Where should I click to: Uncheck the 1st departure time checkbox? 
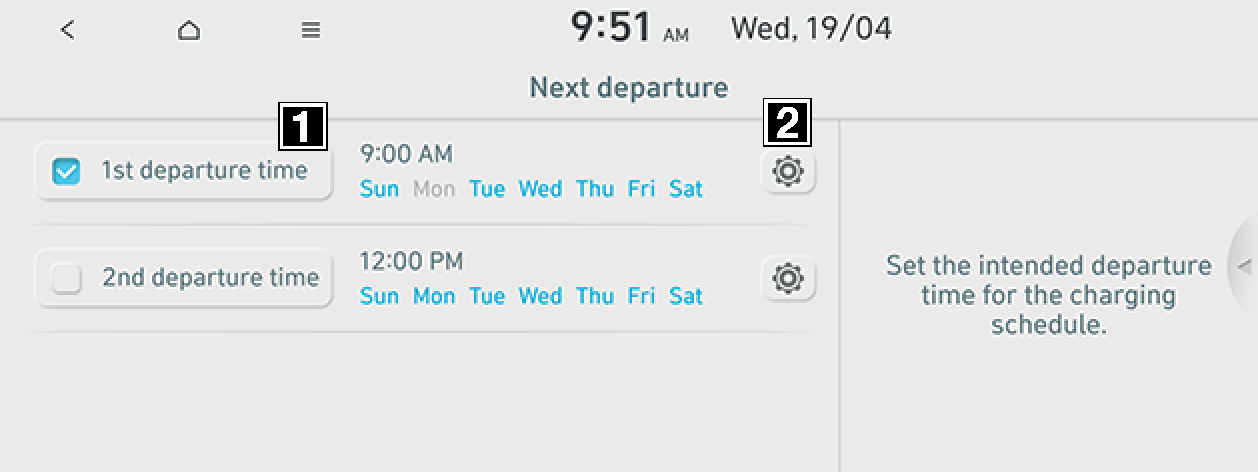tap(66, 172)
